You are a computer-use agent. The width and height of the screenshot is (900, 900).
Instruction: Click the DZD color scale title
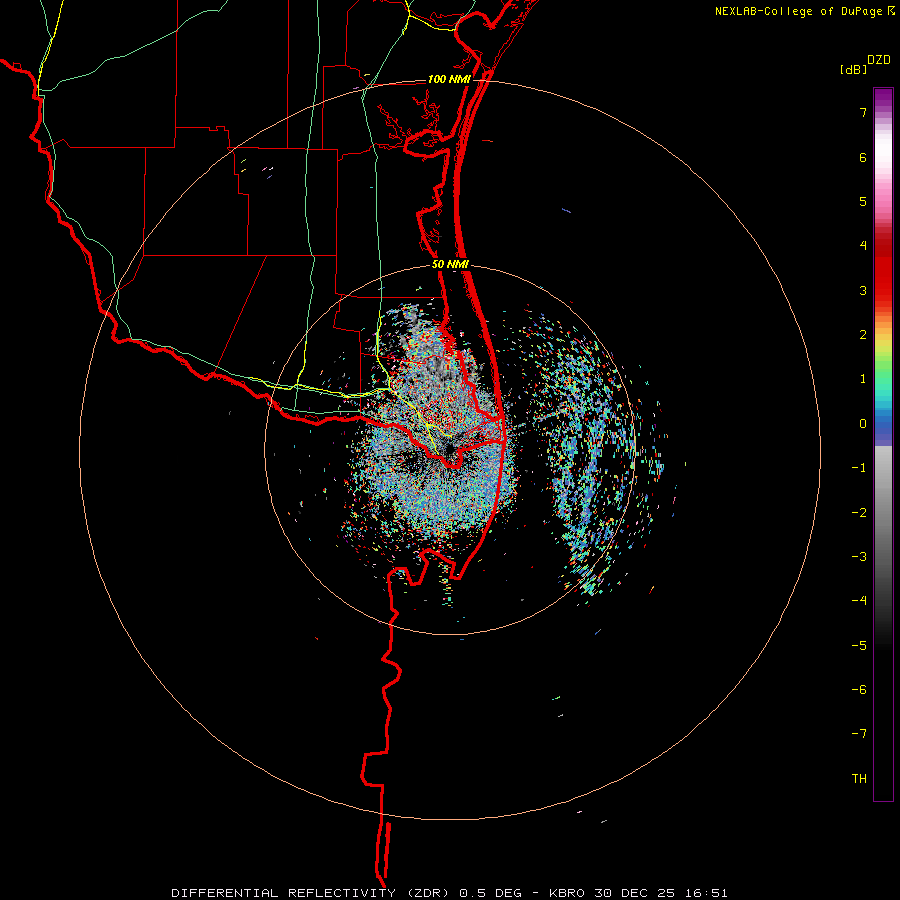(x=879, y=60)
